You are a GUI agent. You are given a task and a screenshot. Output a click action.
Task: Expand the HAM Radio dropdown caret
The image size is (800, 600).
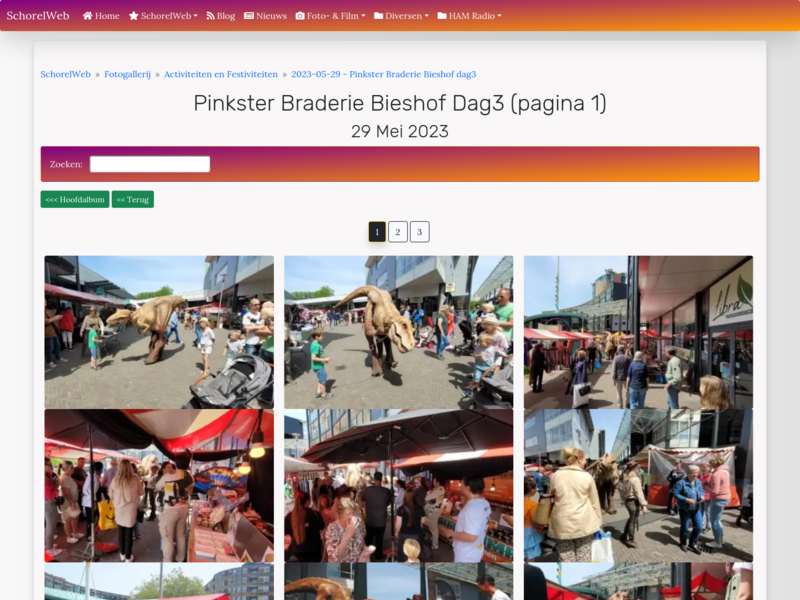(499, 16)
